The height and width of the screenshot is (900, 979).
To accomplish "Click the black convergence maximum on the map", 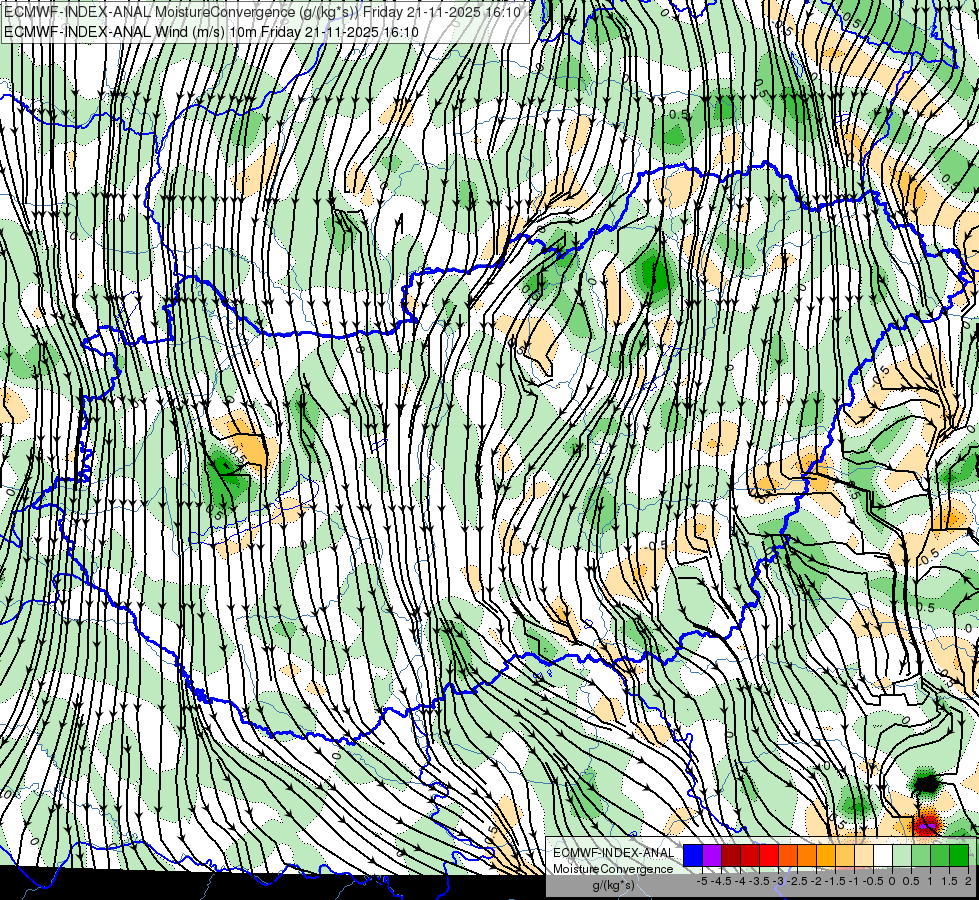I will click(927, 783).
